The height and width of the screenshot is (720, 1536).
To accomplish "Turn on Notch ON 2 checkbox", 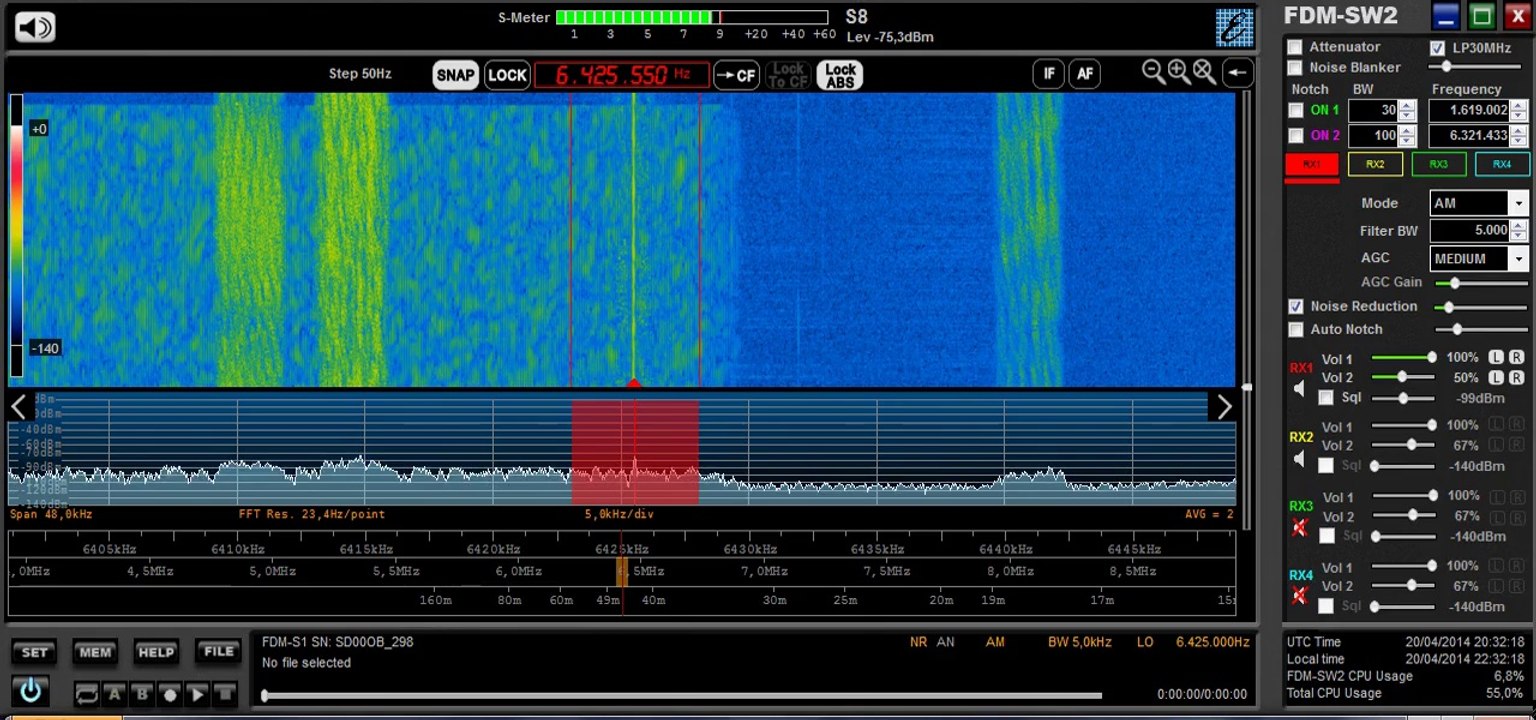I will [1296, 136].
